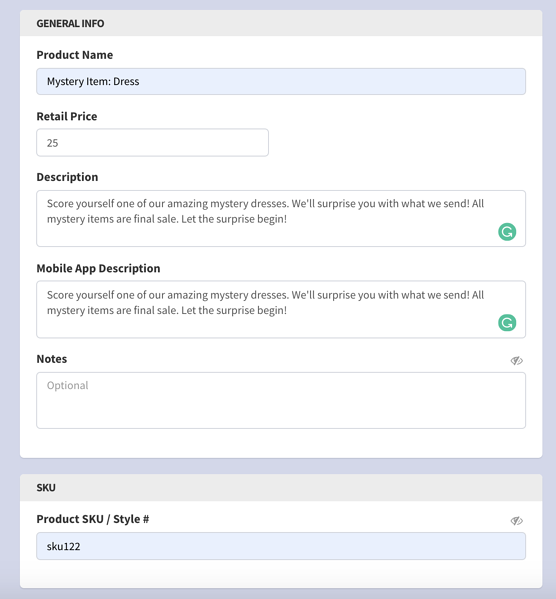The height and width of the screenshot is (599, 556).
Task: Click the Mobile App Description label
Action: coord(98,269)
